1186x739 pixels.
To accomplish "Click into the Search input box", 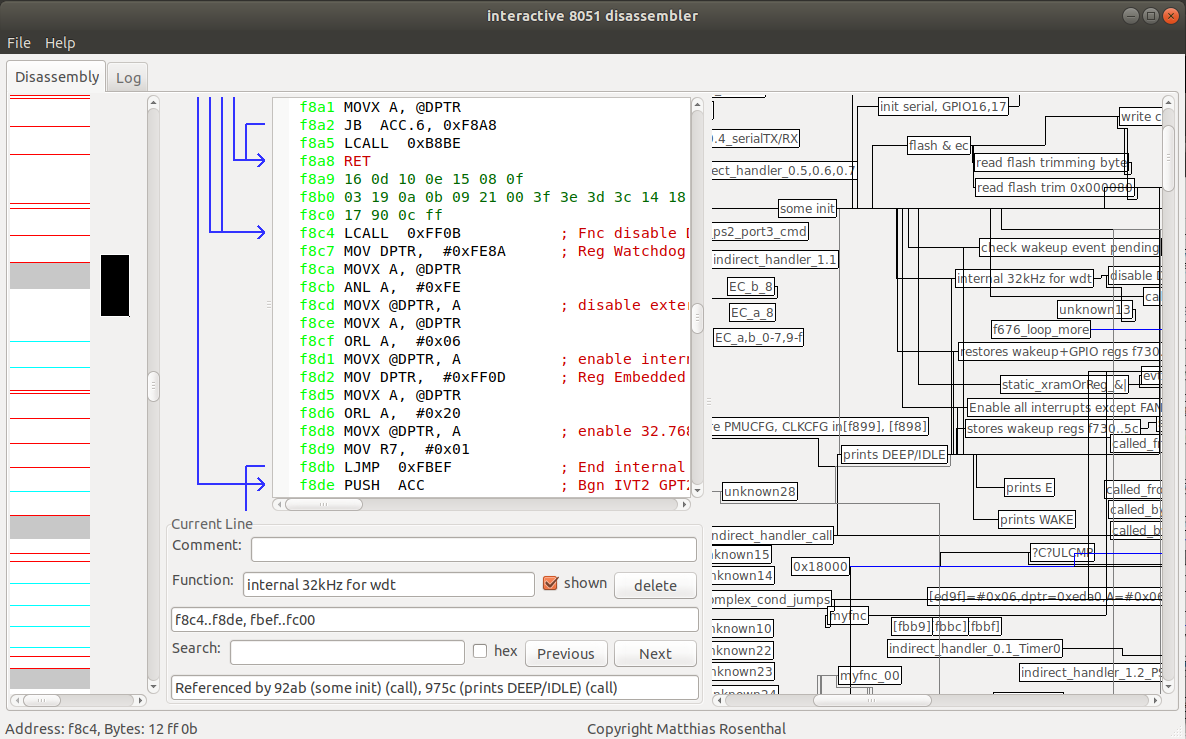I will [346, 652].
